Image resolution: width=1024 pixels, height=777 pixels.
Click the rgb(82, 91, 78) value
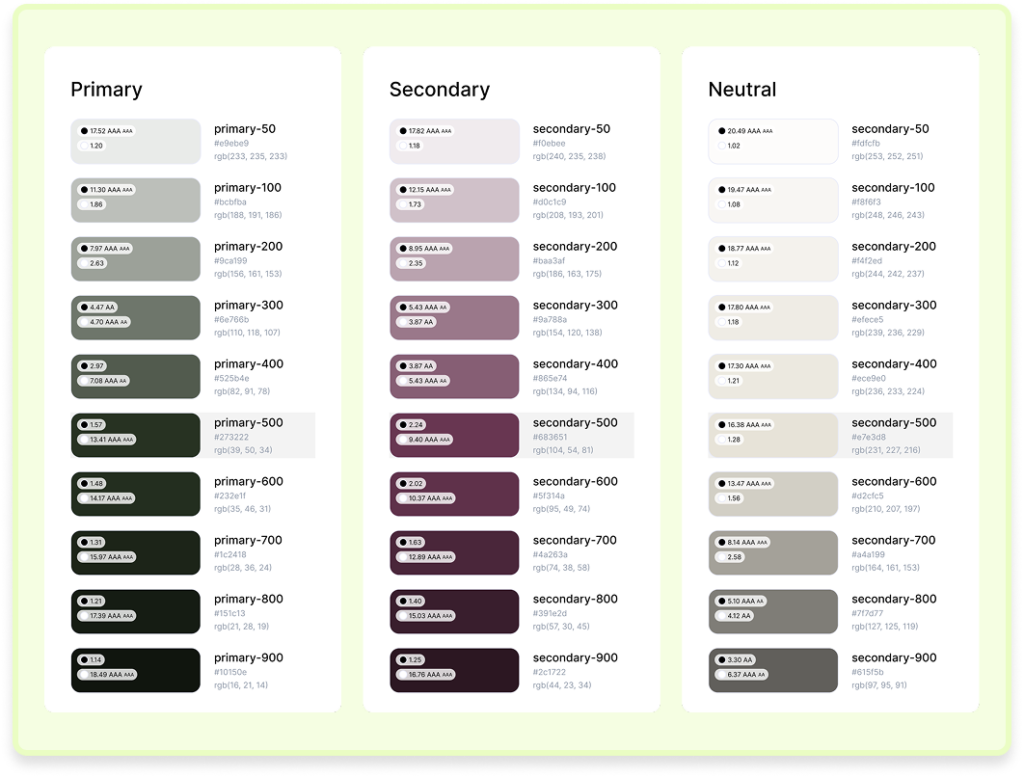[242, 391]
